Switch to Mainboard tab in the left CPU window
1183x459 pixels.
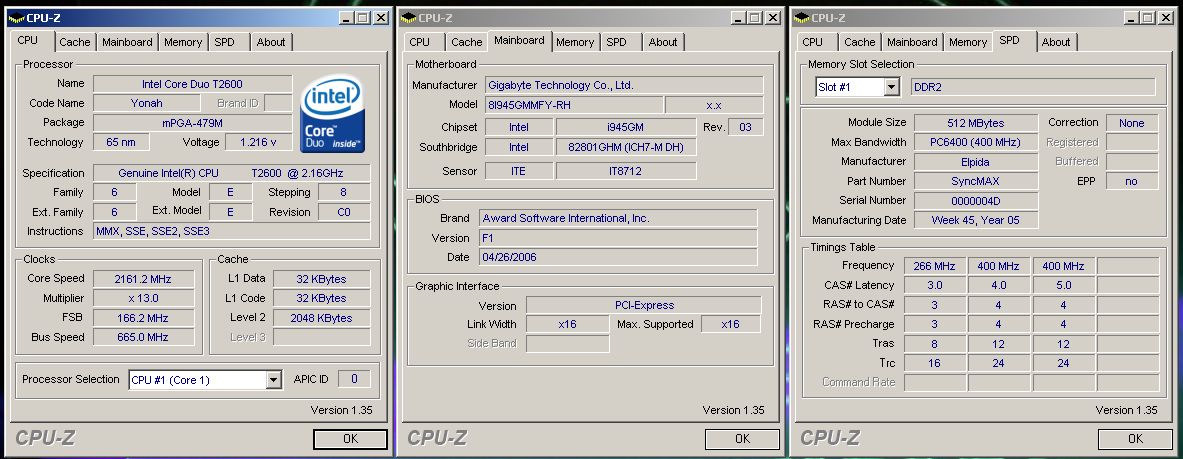tap(127, 42)
